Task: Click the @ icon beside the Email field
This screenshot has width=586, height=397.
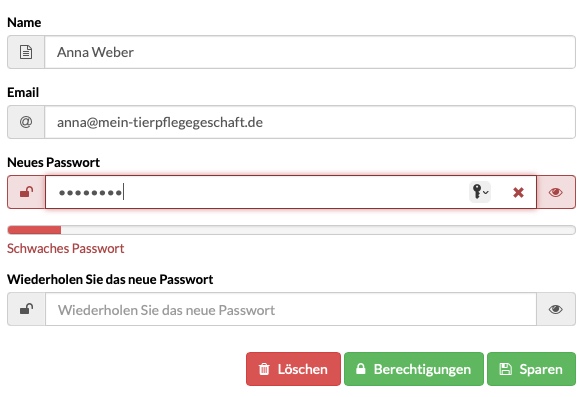Action: (26, 122)
